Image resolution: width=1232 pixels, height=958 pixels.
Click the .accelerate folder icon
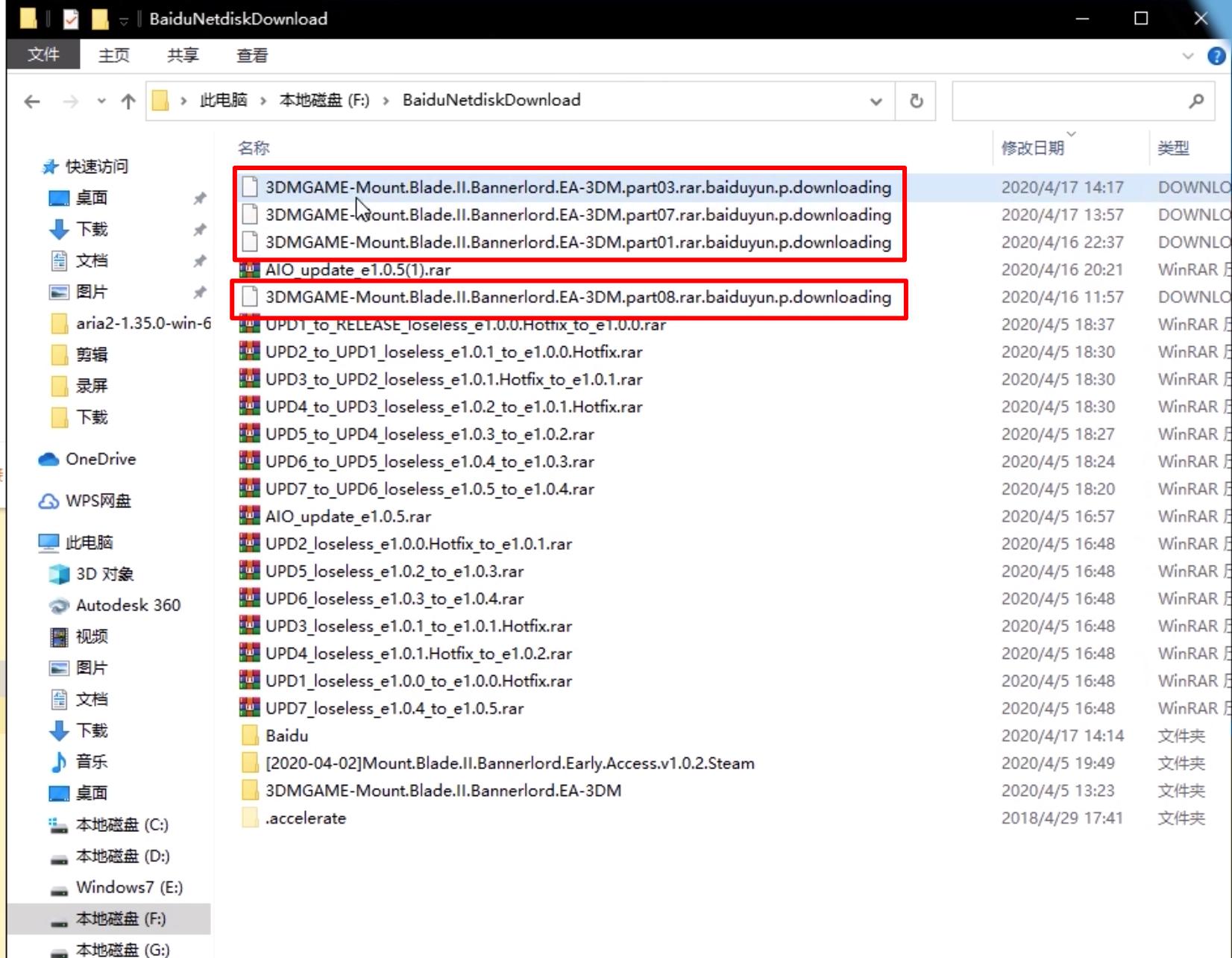point(251,818)
